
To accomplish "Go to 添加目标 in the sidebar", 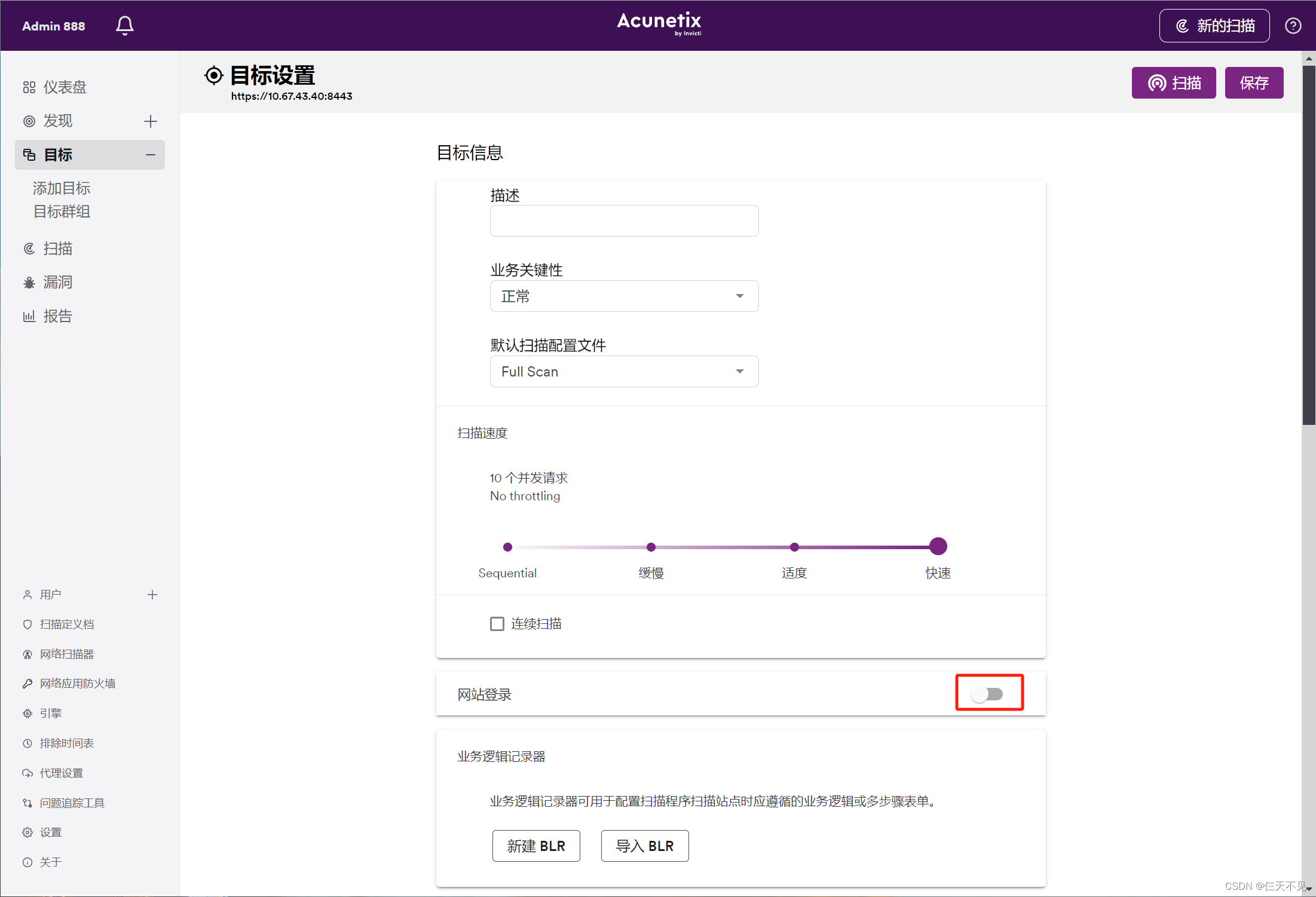I will (61, 188).
